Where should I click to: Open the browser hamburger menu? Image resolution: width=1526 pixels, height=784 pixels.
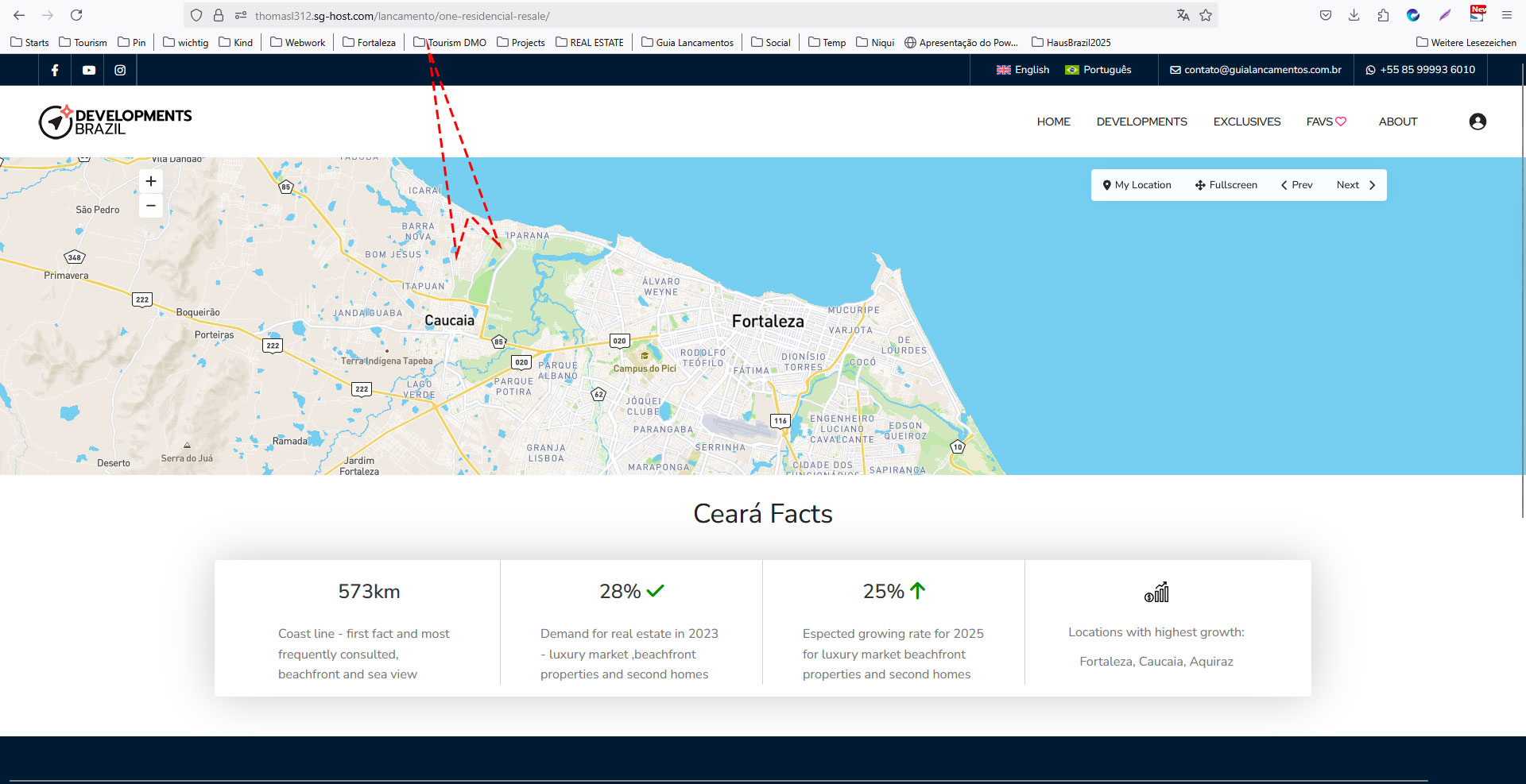click(x=1506, y=15)
